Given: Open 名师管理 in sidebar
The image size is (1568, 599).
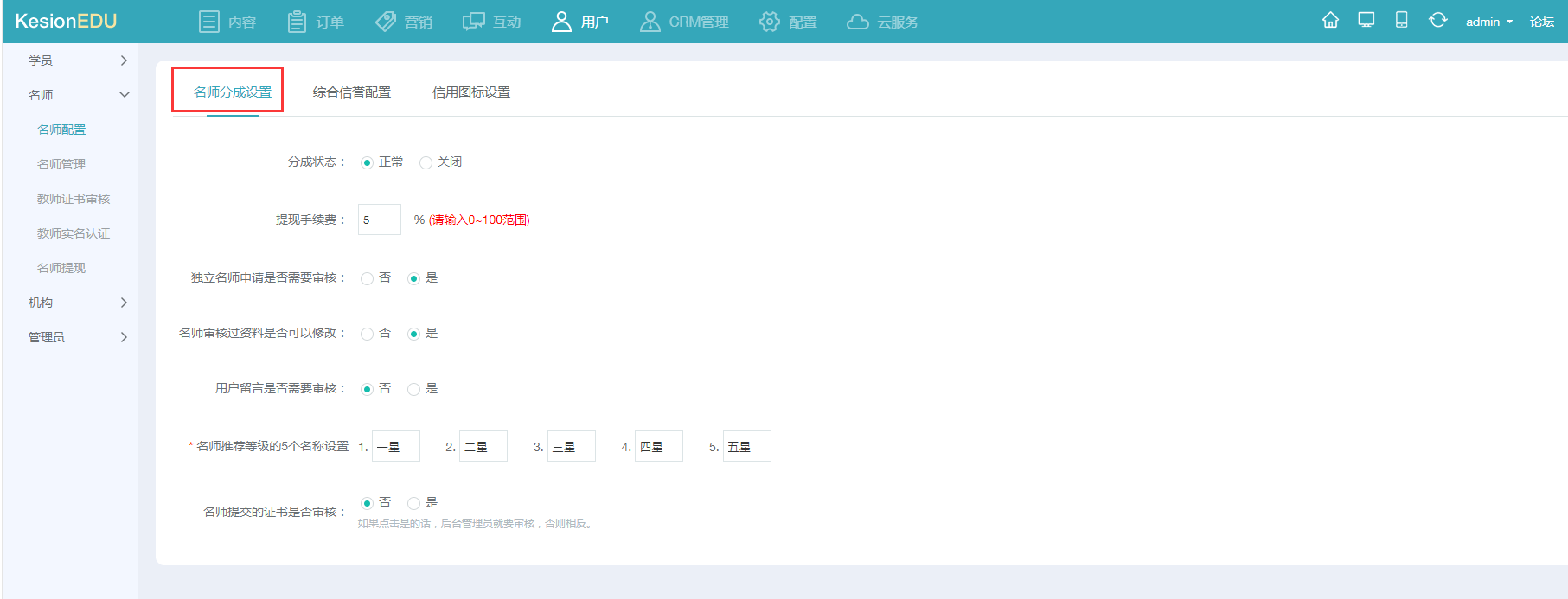Looking at the screenshot, I should coord(61,164).
